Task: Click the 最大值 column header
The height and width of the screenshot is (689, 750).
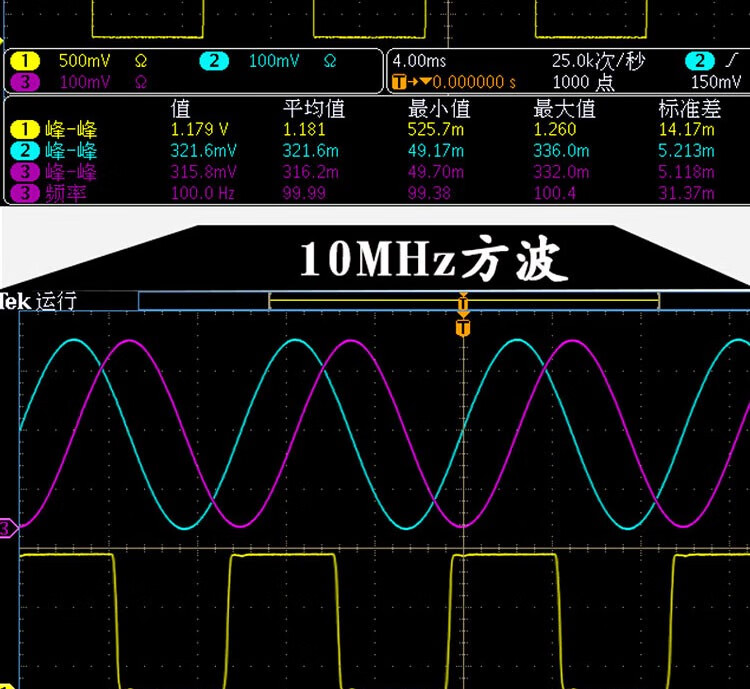Action: tap(564, 109)
